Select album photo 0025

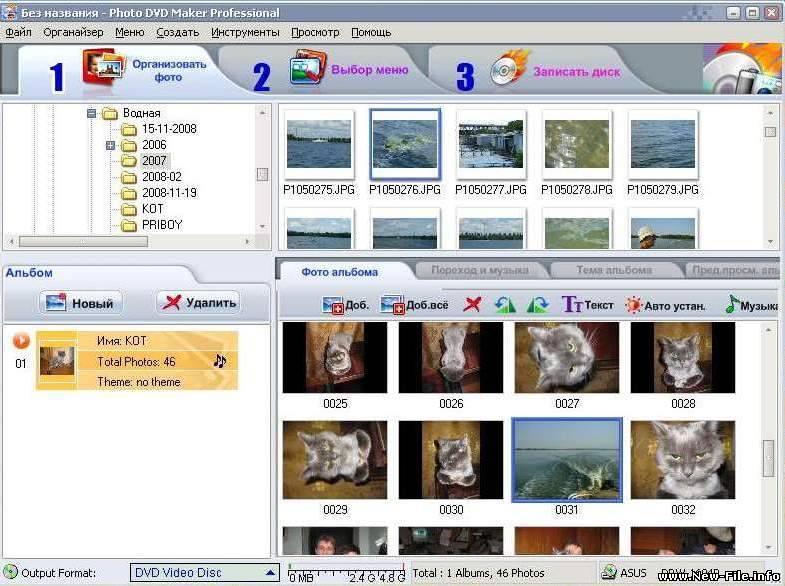pos(335,357)
